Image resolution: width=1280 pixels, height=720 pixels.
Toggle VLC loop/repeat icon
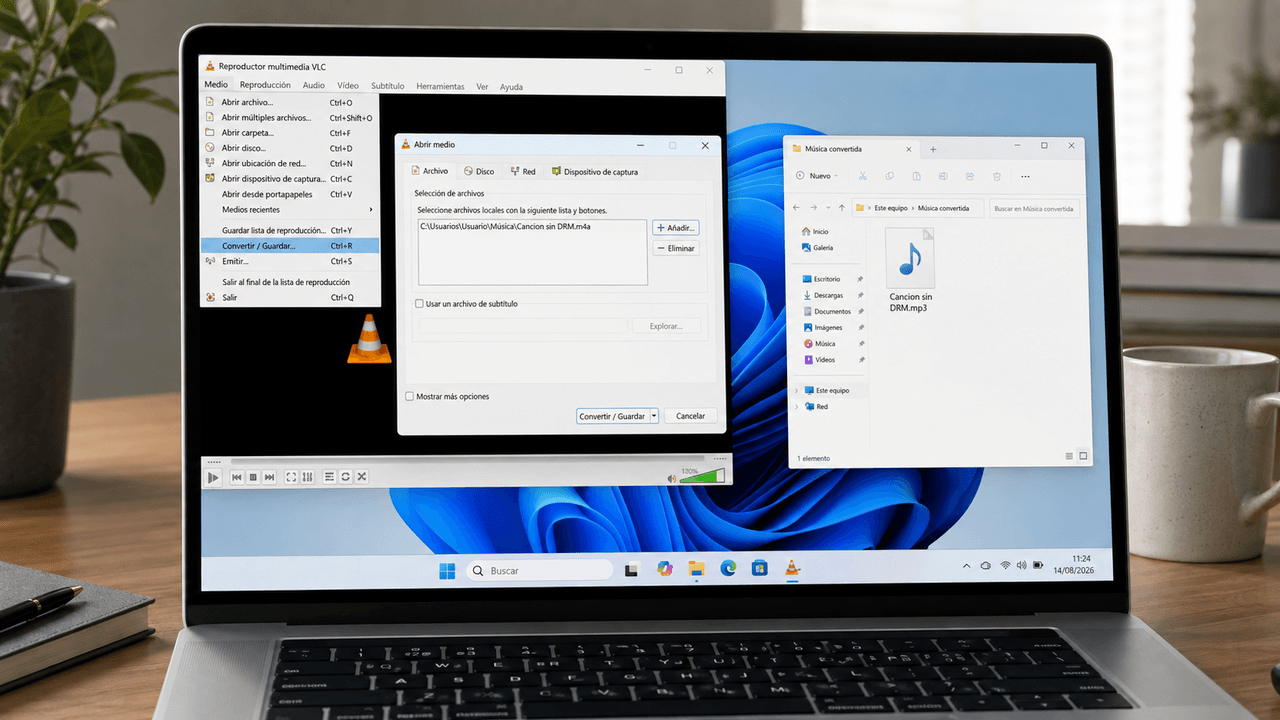point(345,478)
